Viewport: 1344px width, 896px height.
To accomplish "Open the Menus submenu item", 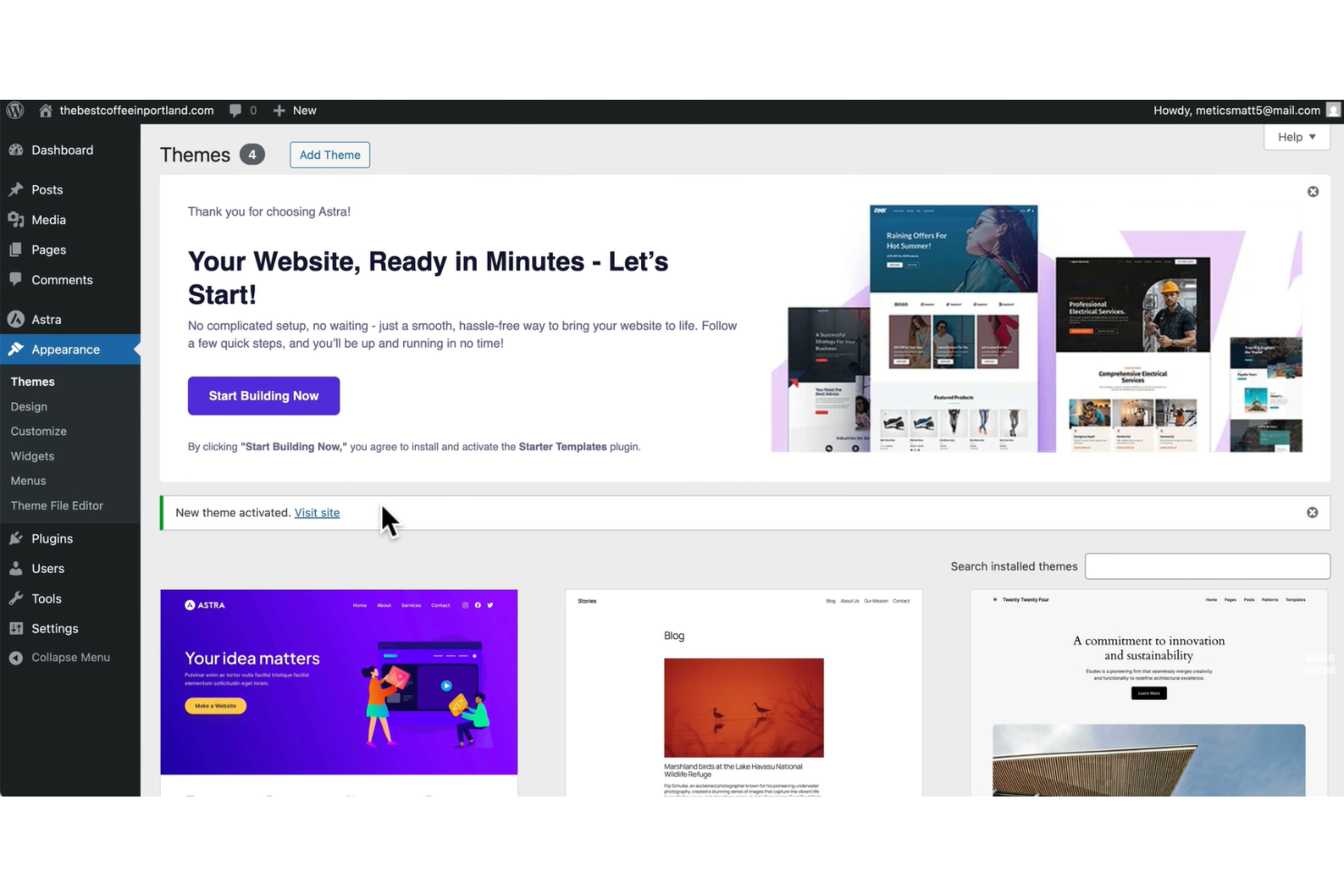I will (28, 480).
